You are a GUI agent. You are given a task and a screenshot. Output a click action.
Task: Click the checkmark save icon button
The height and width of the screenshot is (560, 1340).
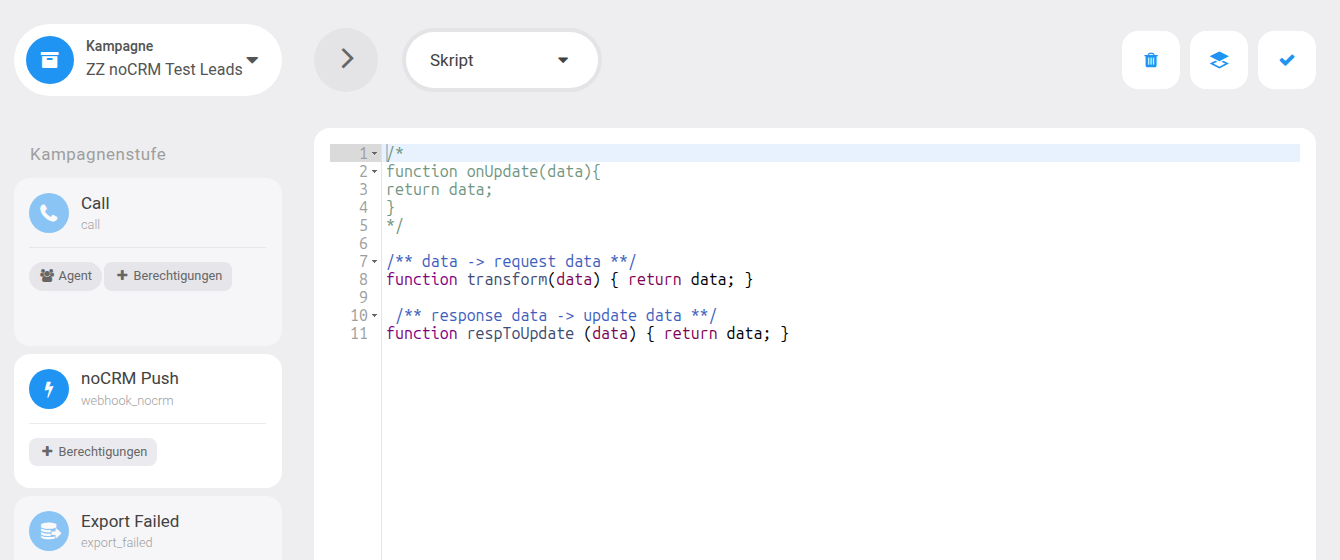(x=1287, y=60)
